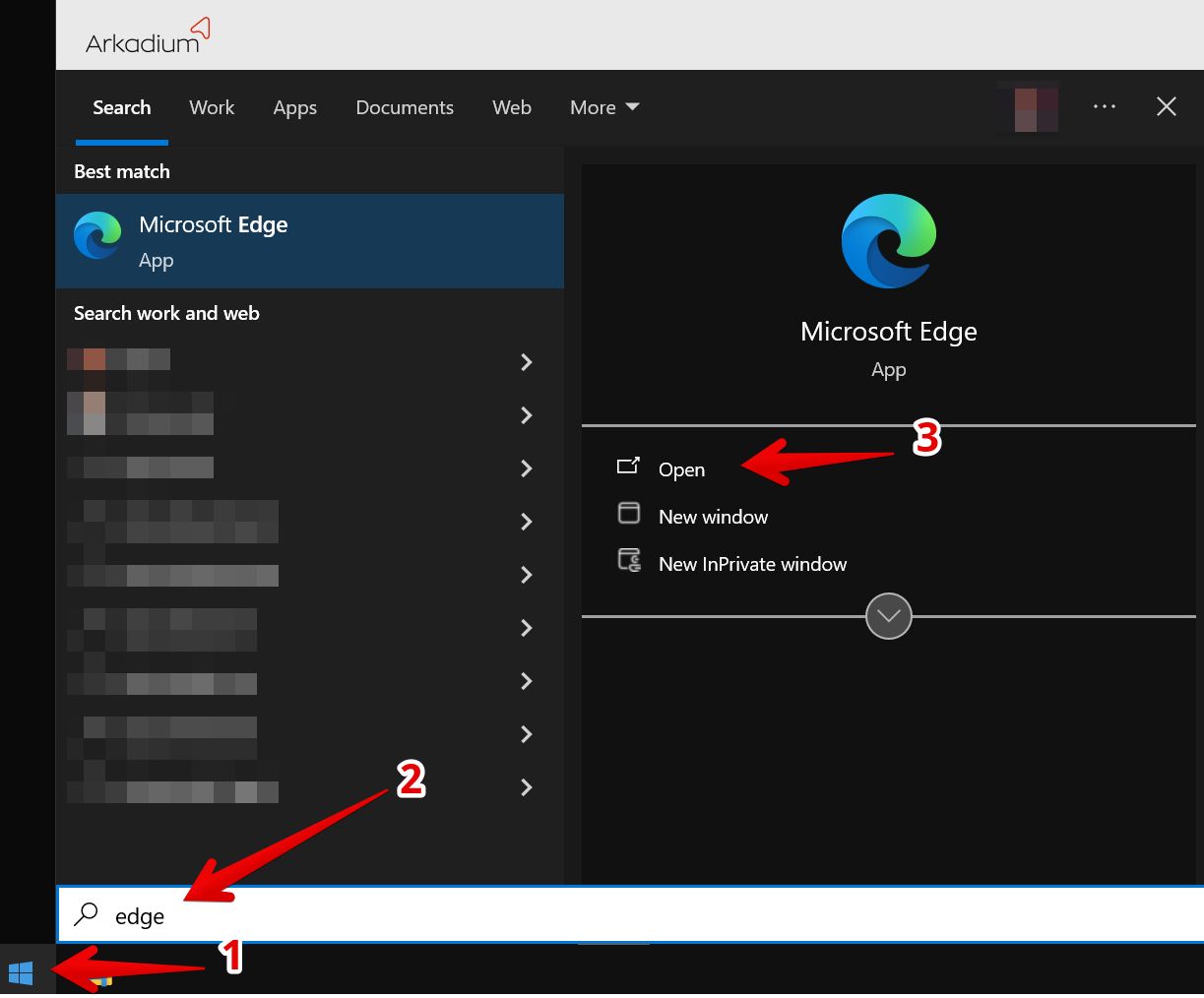Click the Search work and web heading
This screenshot has width=1204, height=998.
[x=166, y=313]
